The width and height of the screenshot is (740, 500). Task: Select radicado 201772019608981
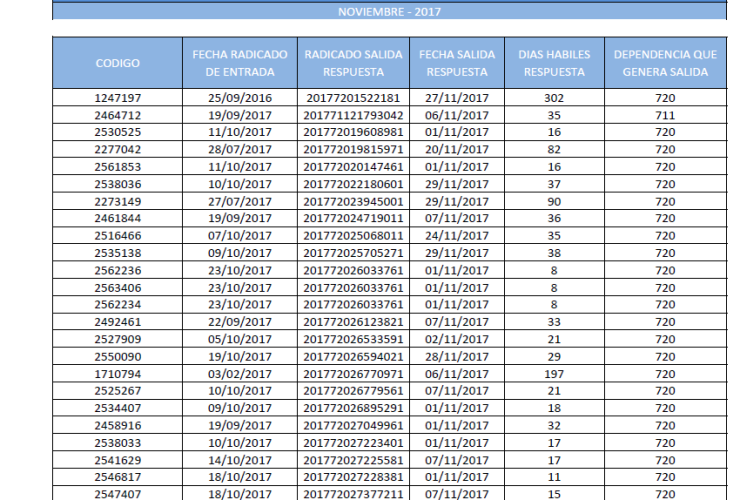click(x=353, y=132)
